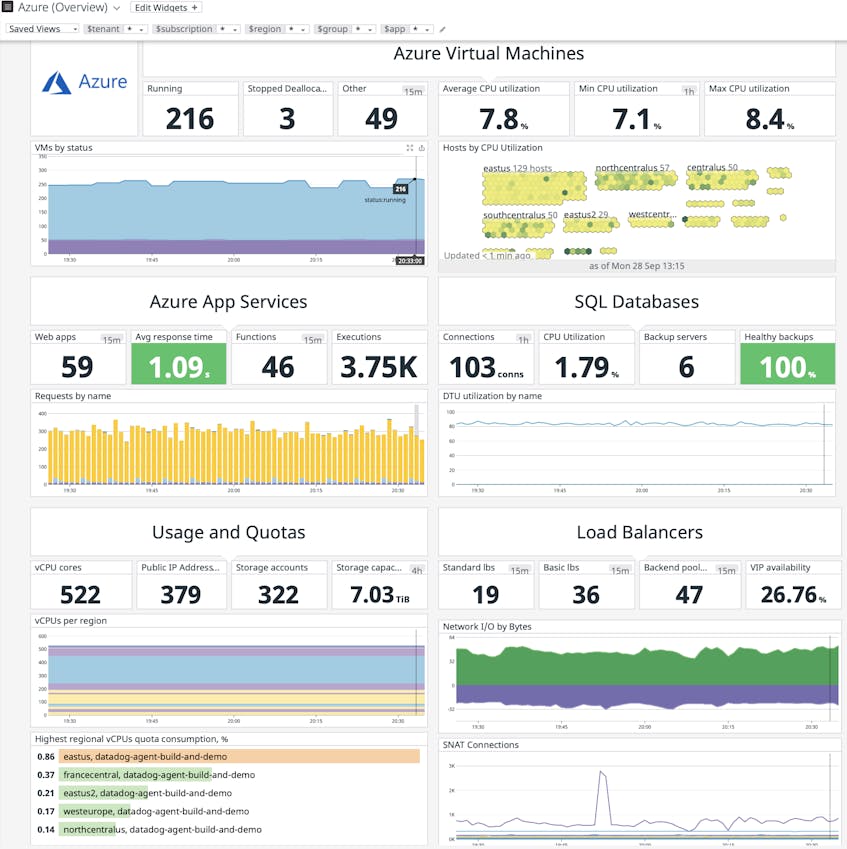Click the Azure App Services section header

pyautogui.click(x=228, y=302)
